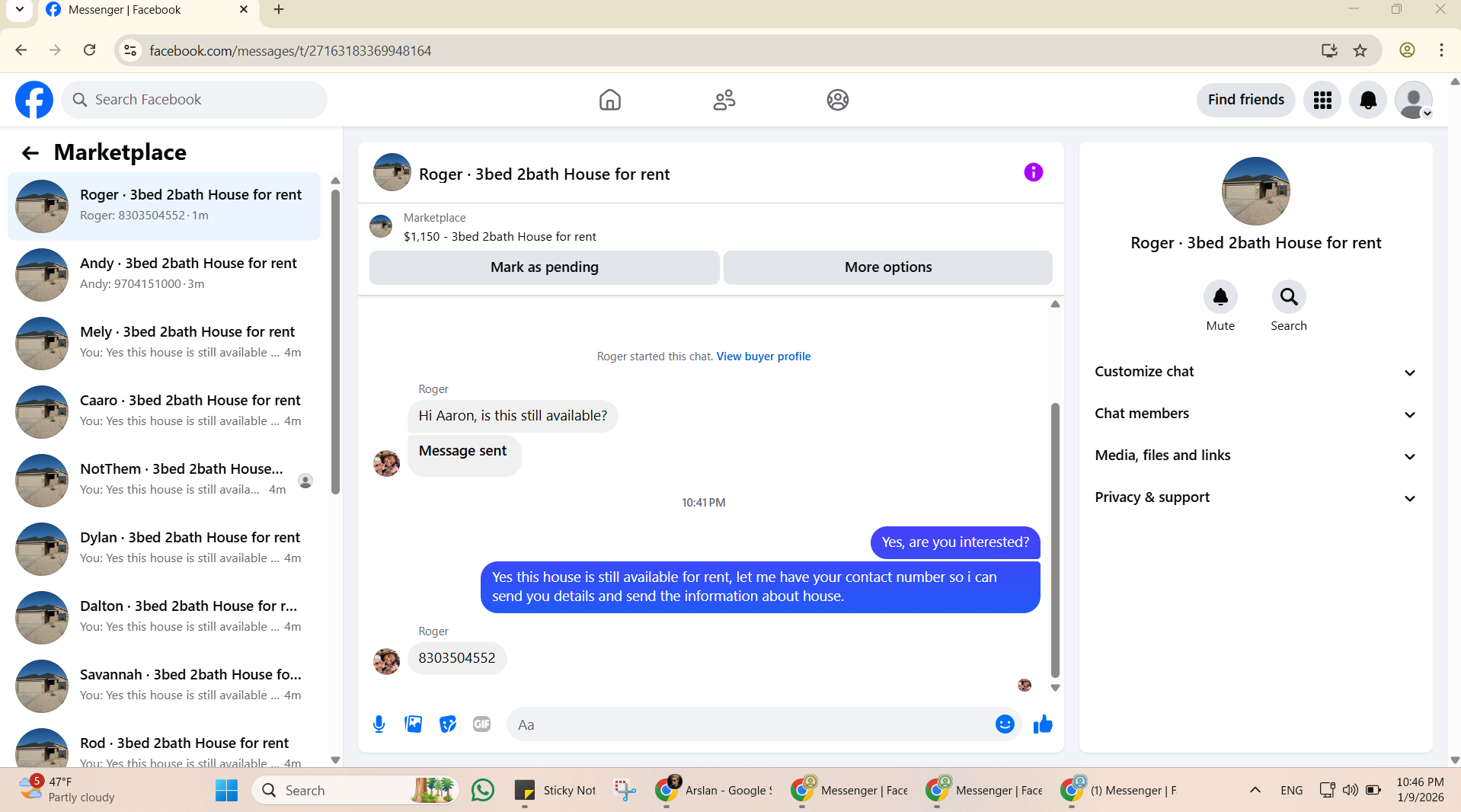The image size is (1461, 812).
Task: Click Find friends button
Action: 1245,100
